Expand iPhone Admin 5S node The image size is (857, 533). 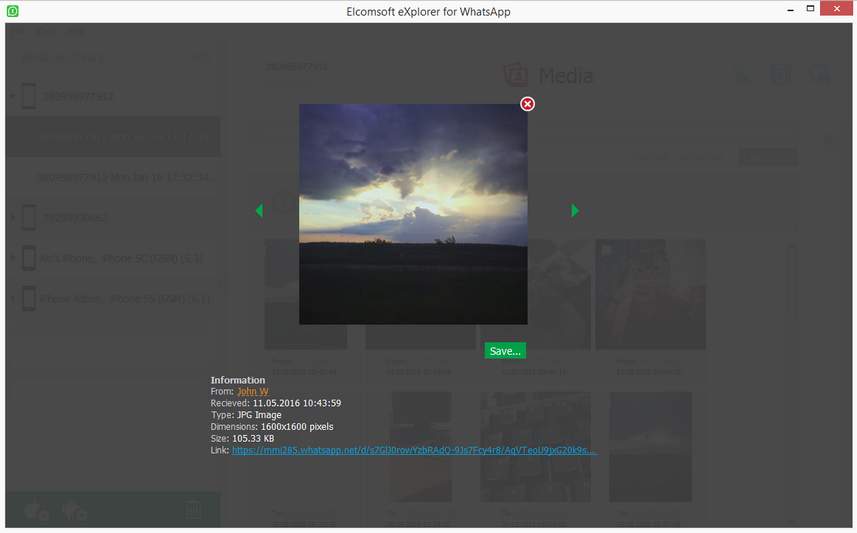(13, 298)
